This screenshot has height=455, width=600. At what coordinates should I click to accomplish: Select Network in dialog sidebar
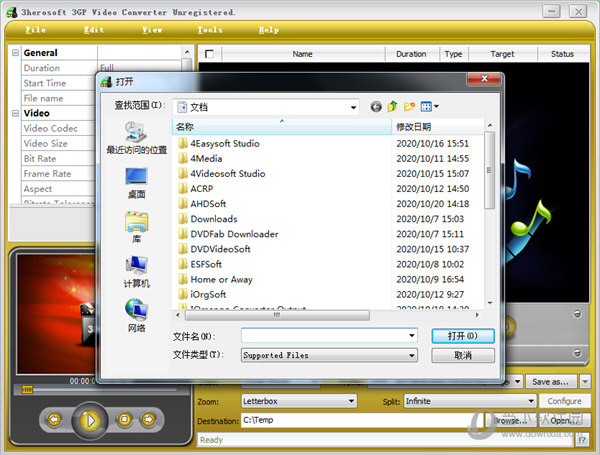point(136,315)
